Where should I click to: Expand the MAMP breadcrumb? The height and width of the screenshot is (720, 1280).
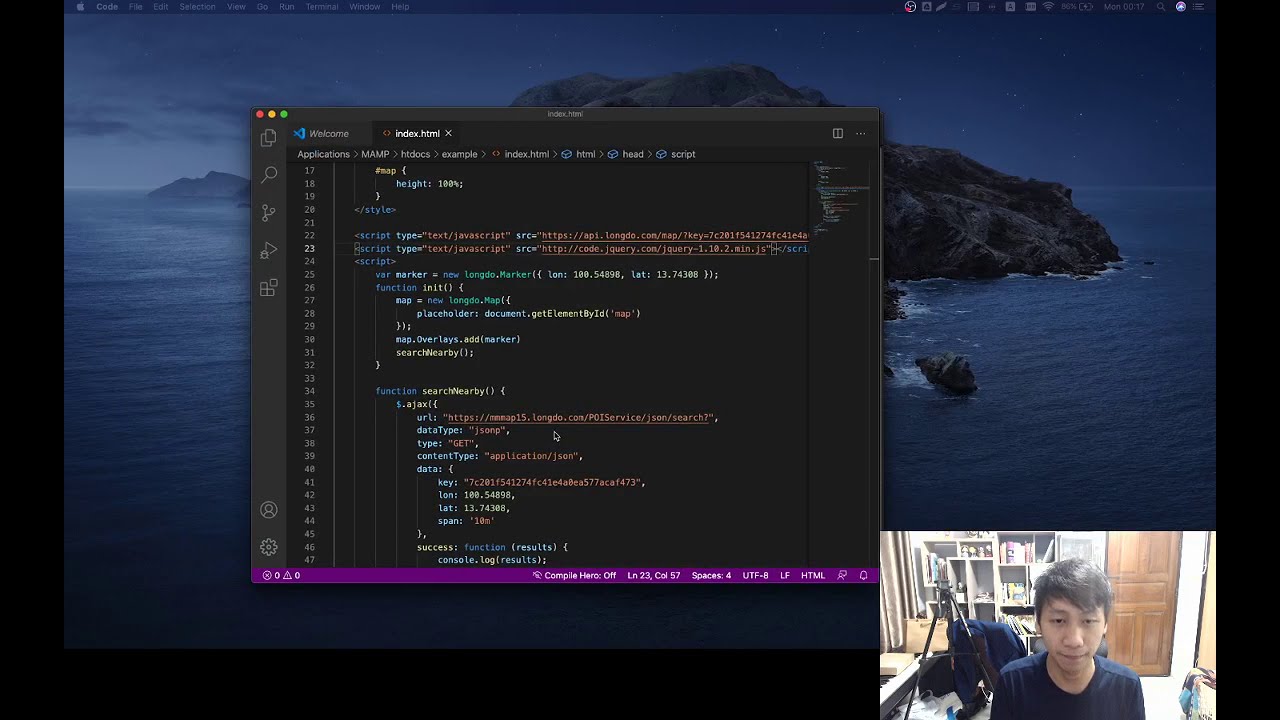[375, 155]
